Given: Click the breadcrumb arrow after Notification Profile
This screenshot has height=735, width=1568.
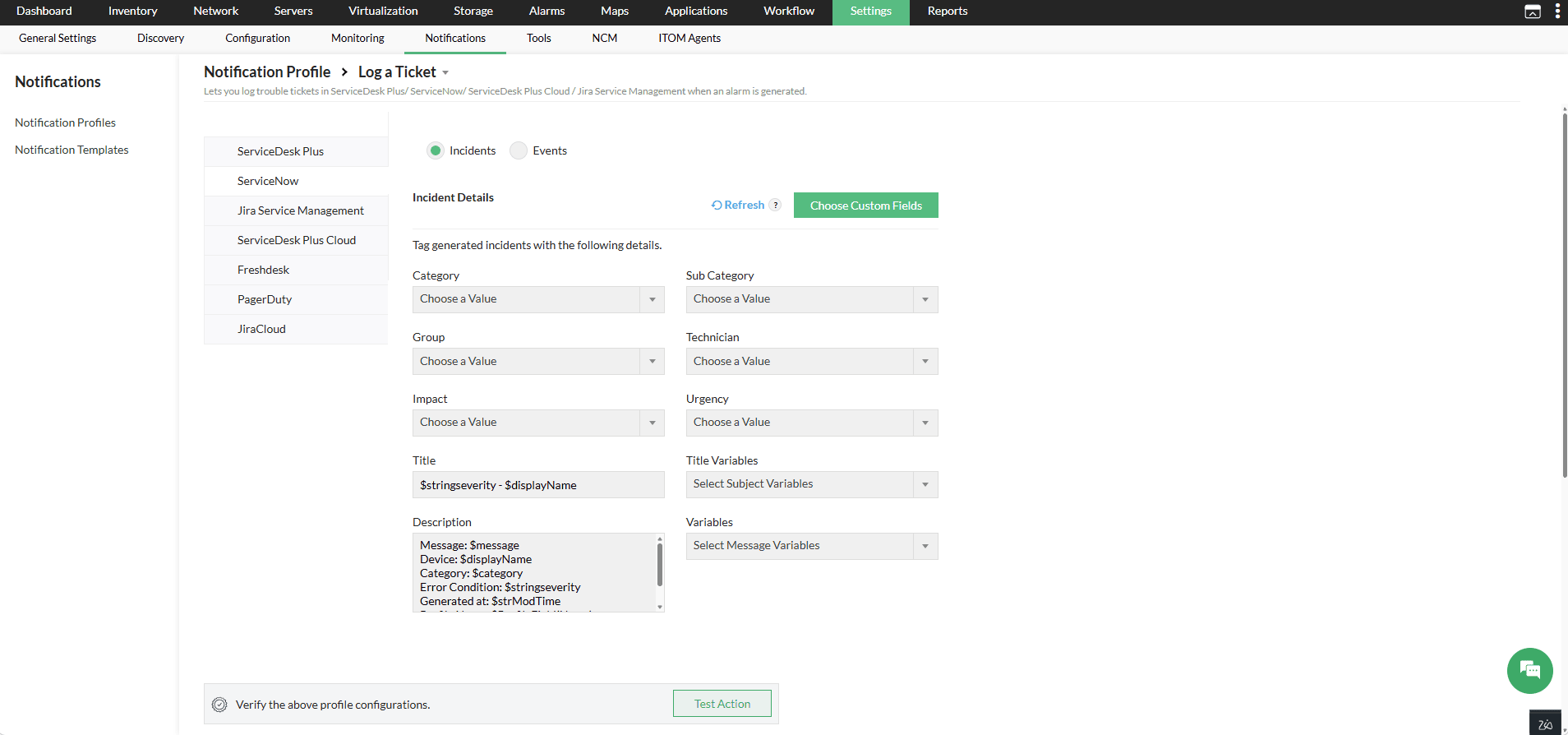Looking at the screenshot, I should tap(344, 72).
